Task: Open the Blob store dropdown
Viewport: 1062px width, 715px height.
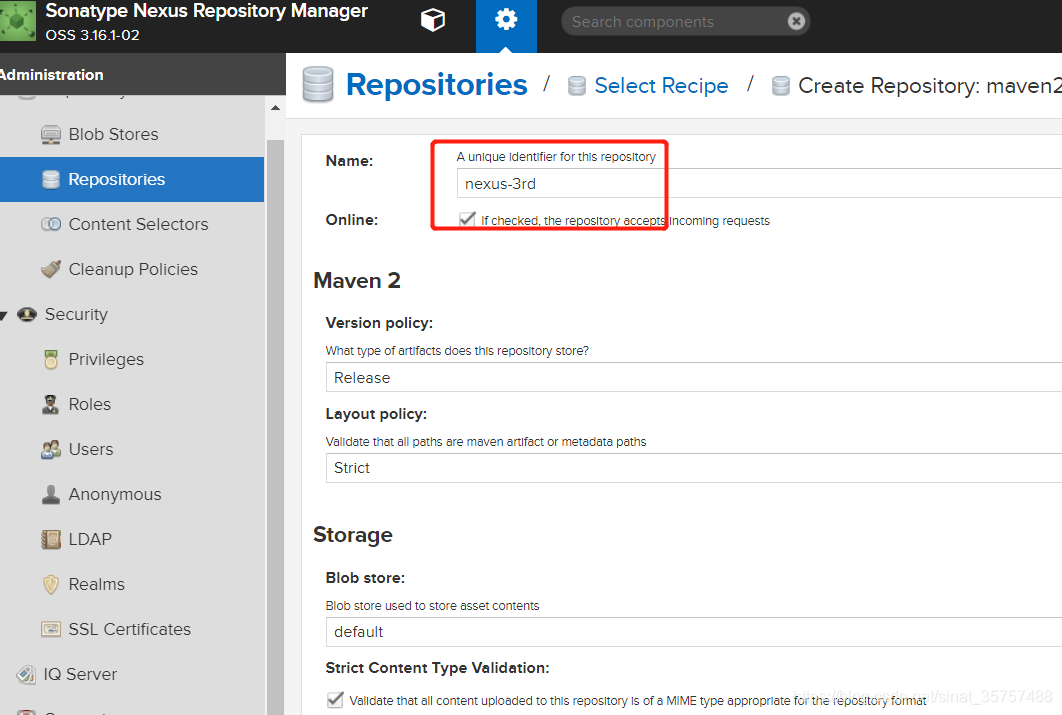Action: tap(694, 632)
